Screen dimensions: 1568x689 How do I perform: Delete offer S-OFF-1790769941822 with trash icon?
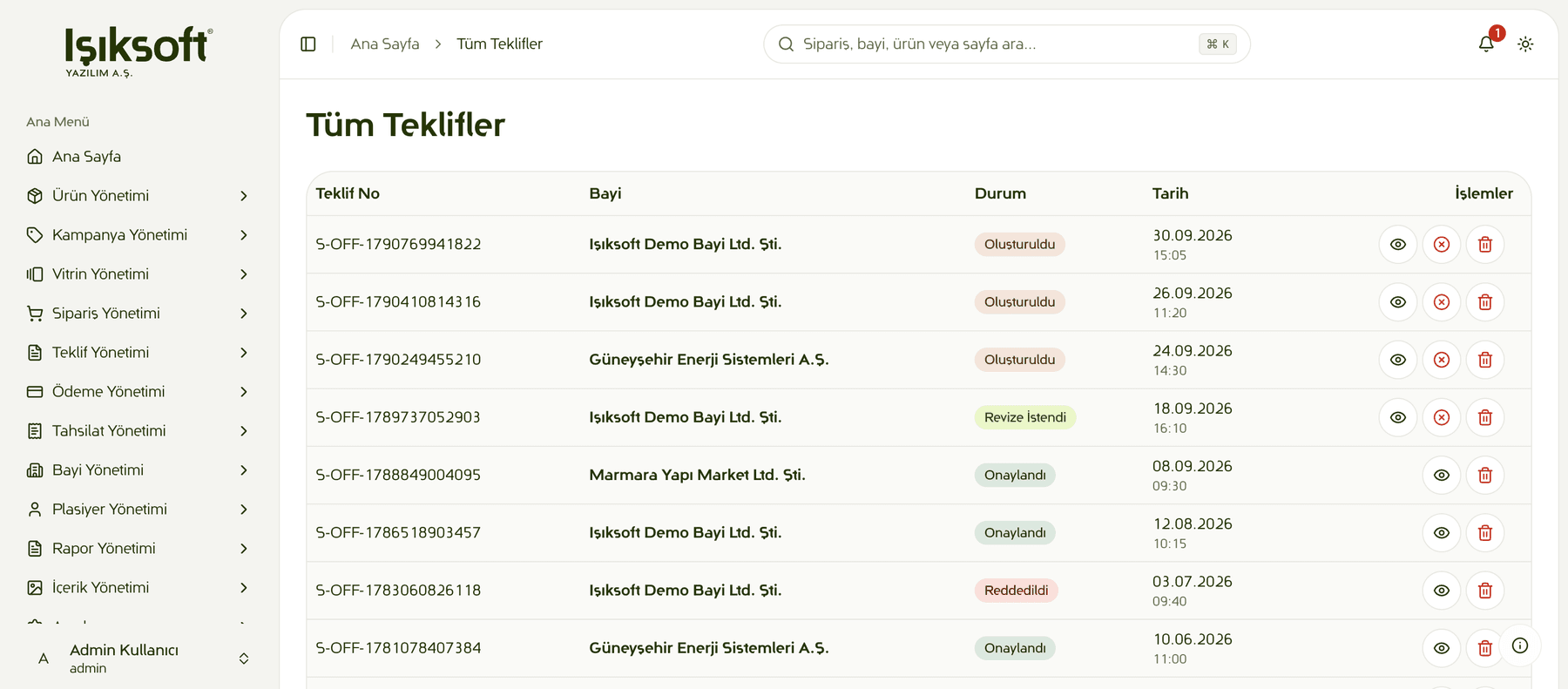coord(1485,245)
